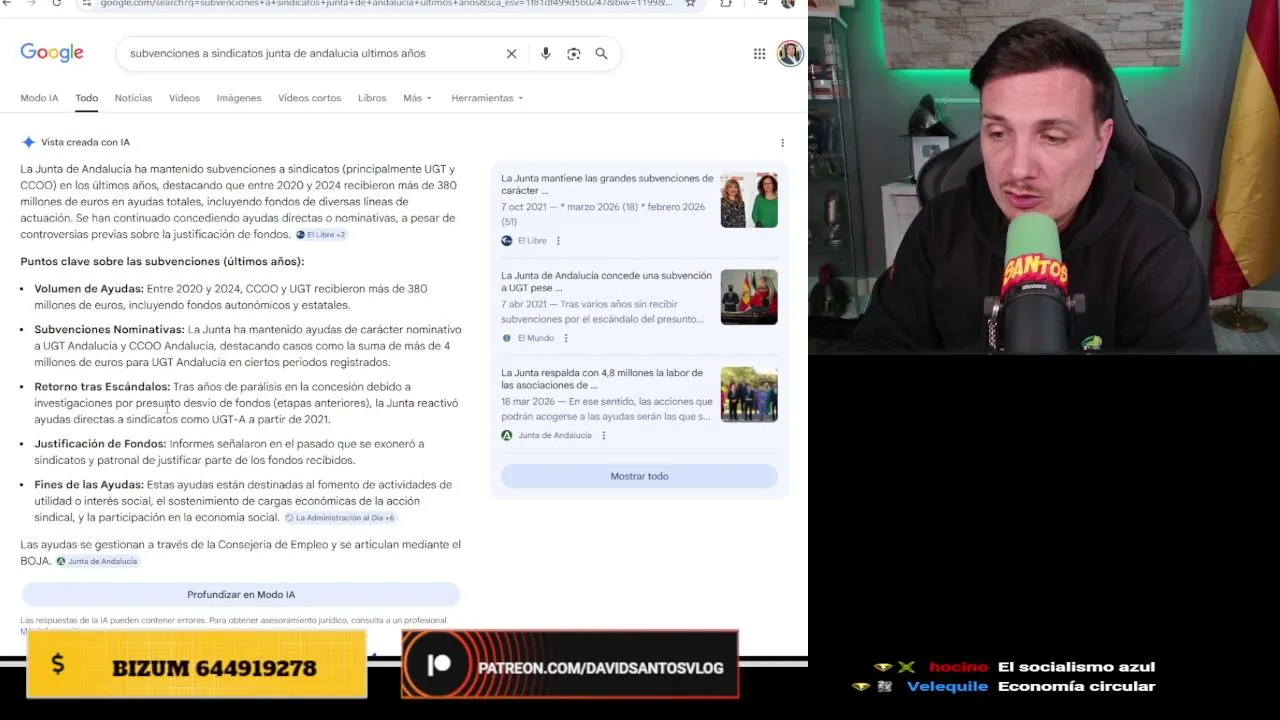Open La Administración al Día +6 source chip
Screen dimensions: 1280x720
(x=340, y=518)
